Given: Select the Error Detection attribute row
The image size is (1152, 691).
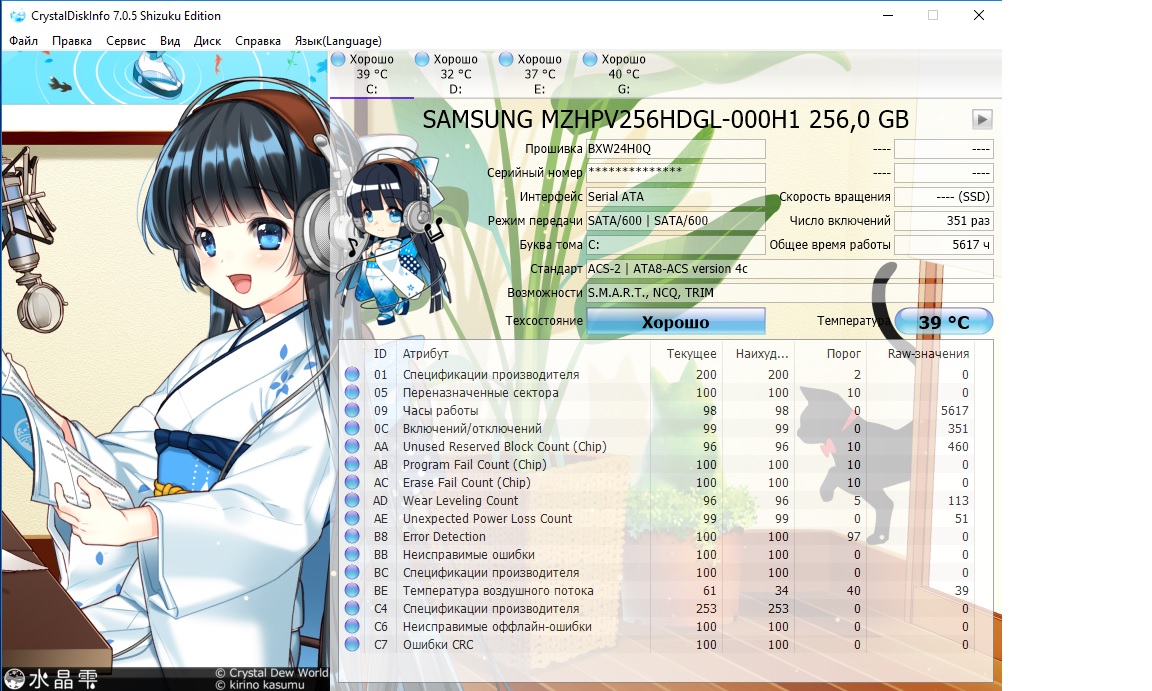Looking at the screenshot, I should (658, 537).
